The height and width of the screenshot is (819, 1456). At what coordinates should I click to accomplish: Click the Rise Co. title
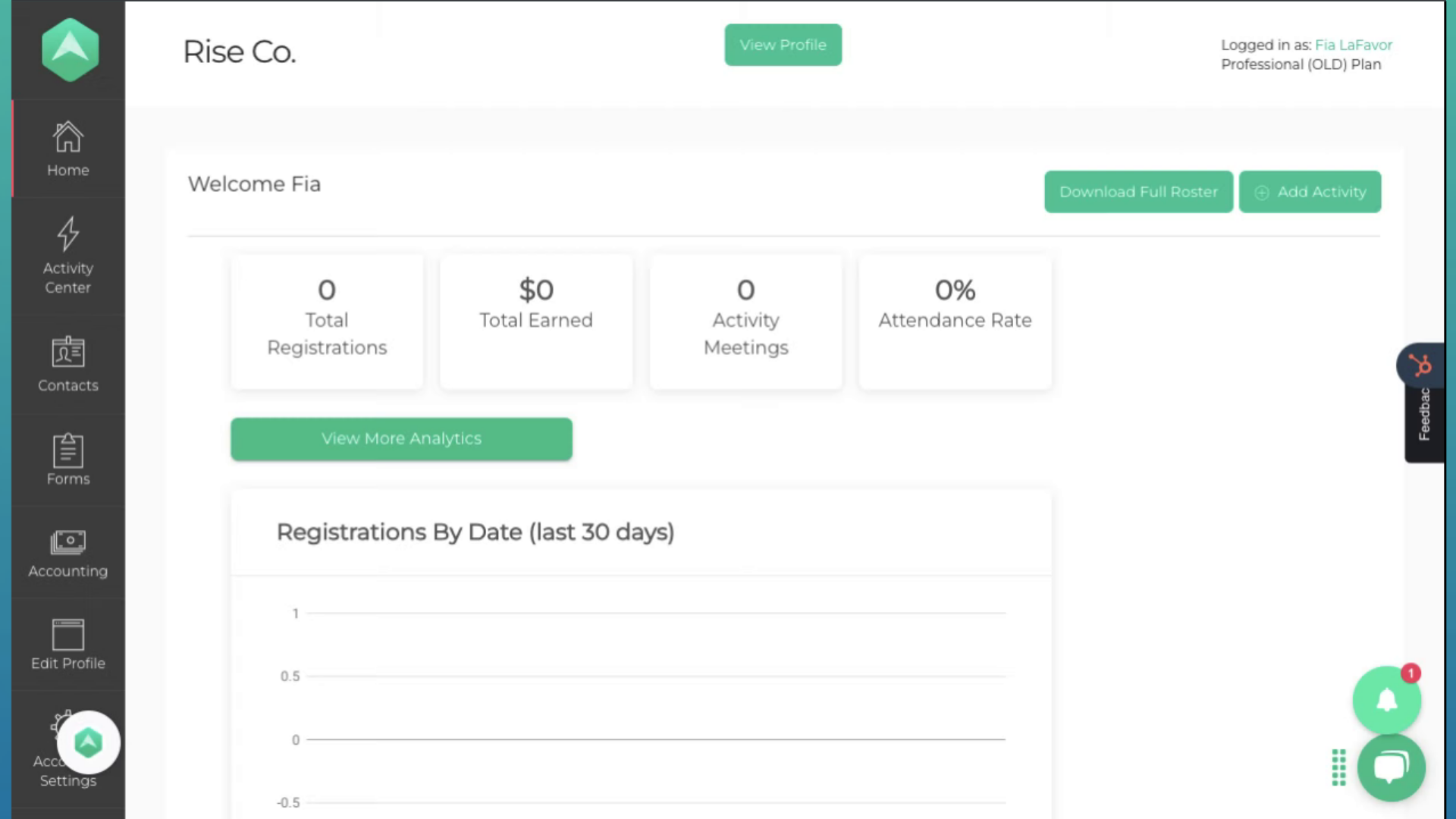pyautogui.click(x=239, y=52)
